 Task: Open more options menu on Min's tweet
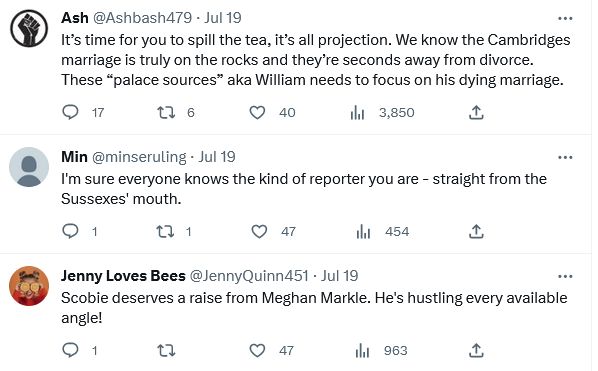[565, 157]
